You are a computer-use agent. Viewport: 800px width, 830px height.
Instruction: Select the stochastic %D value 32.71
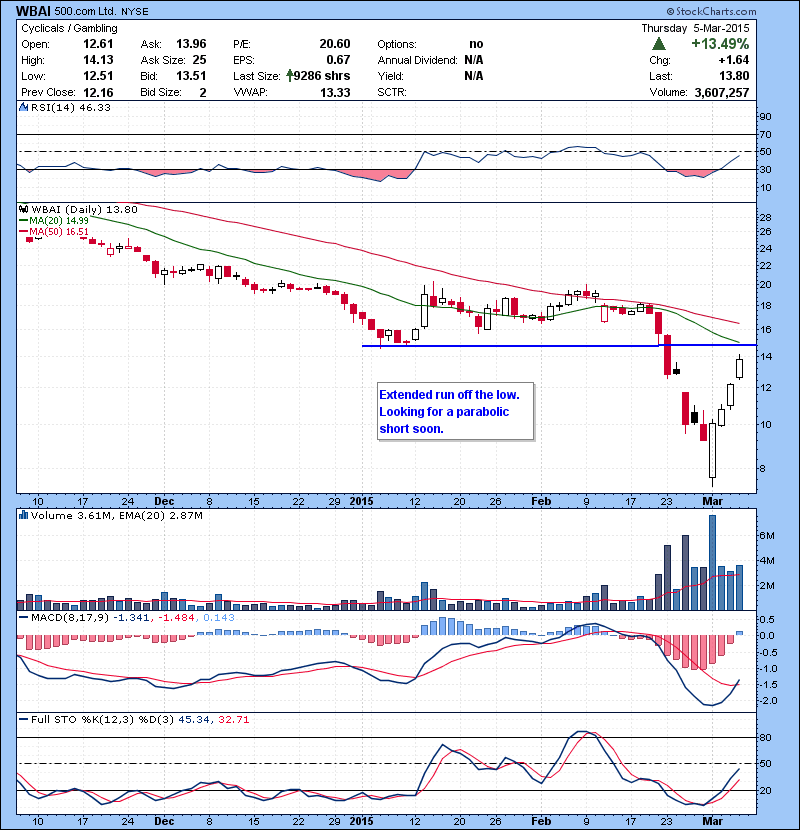pos(233,719)
